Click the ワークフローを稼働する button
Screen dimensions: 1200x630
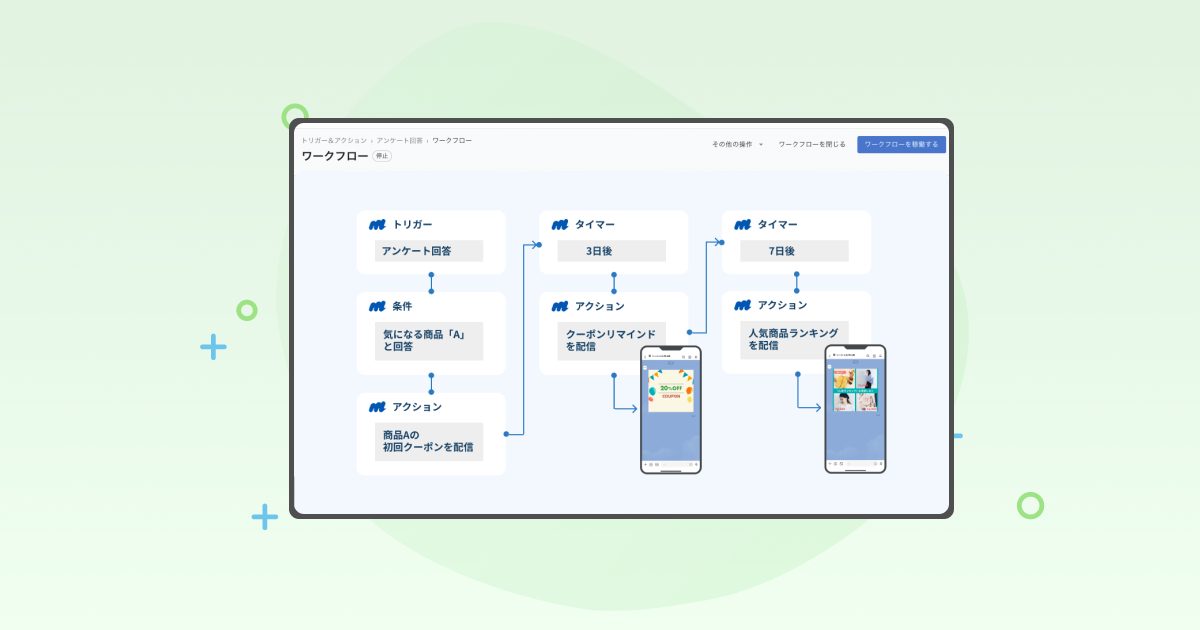901,144
